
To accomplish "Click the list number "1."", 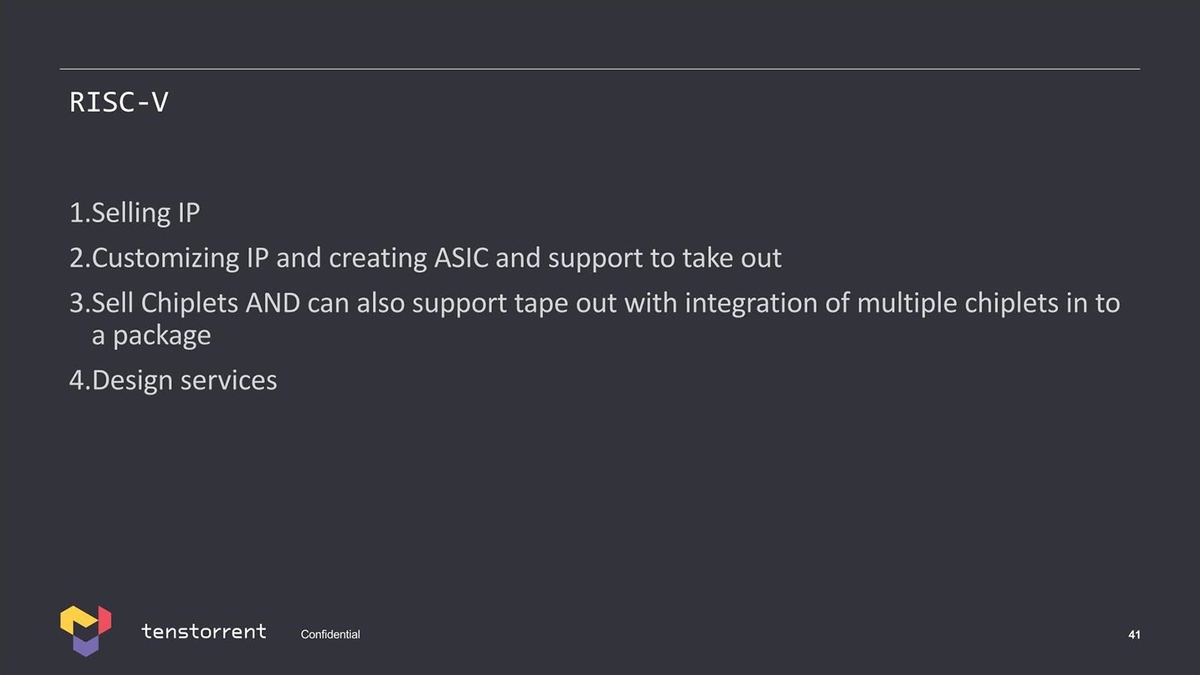I will (80, 214).
